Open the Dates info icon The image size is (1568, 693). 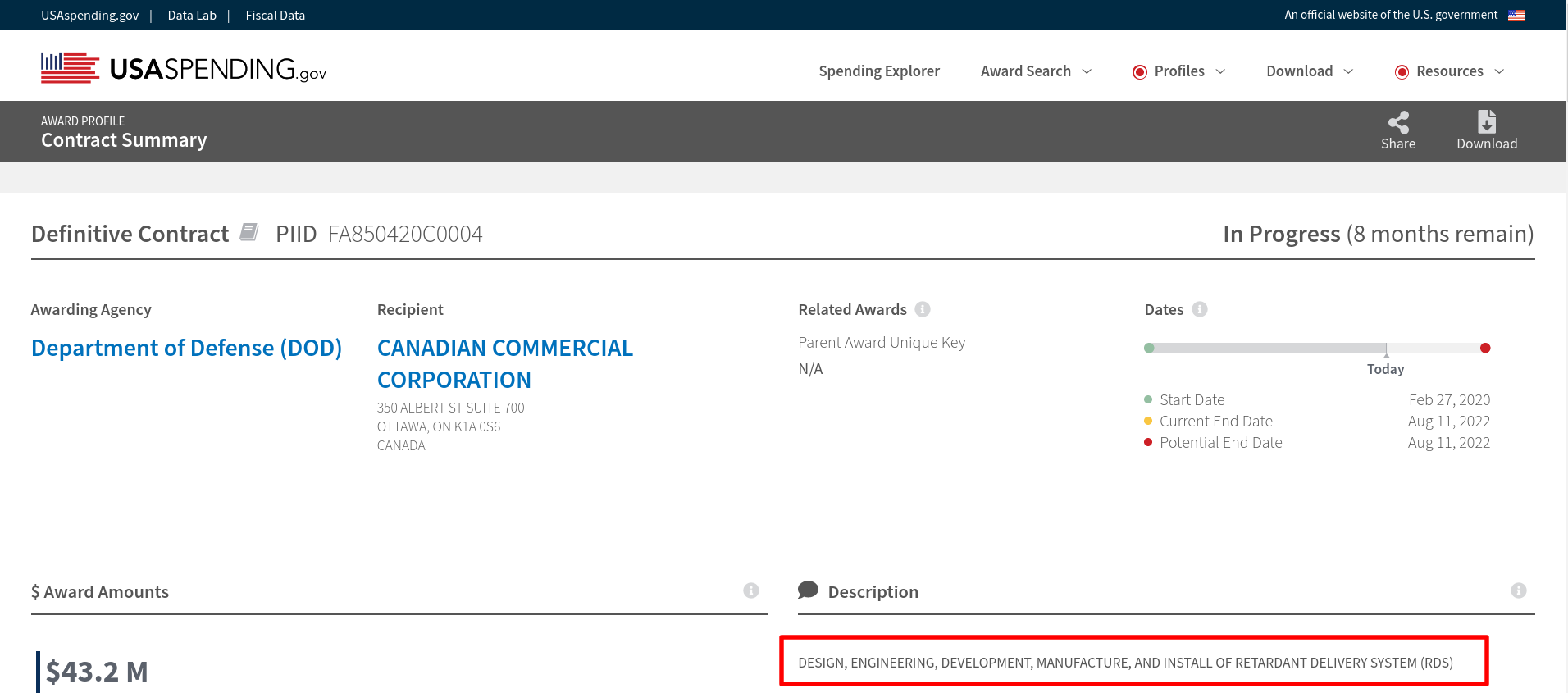pyautogui.click(x=1200, y=309)
